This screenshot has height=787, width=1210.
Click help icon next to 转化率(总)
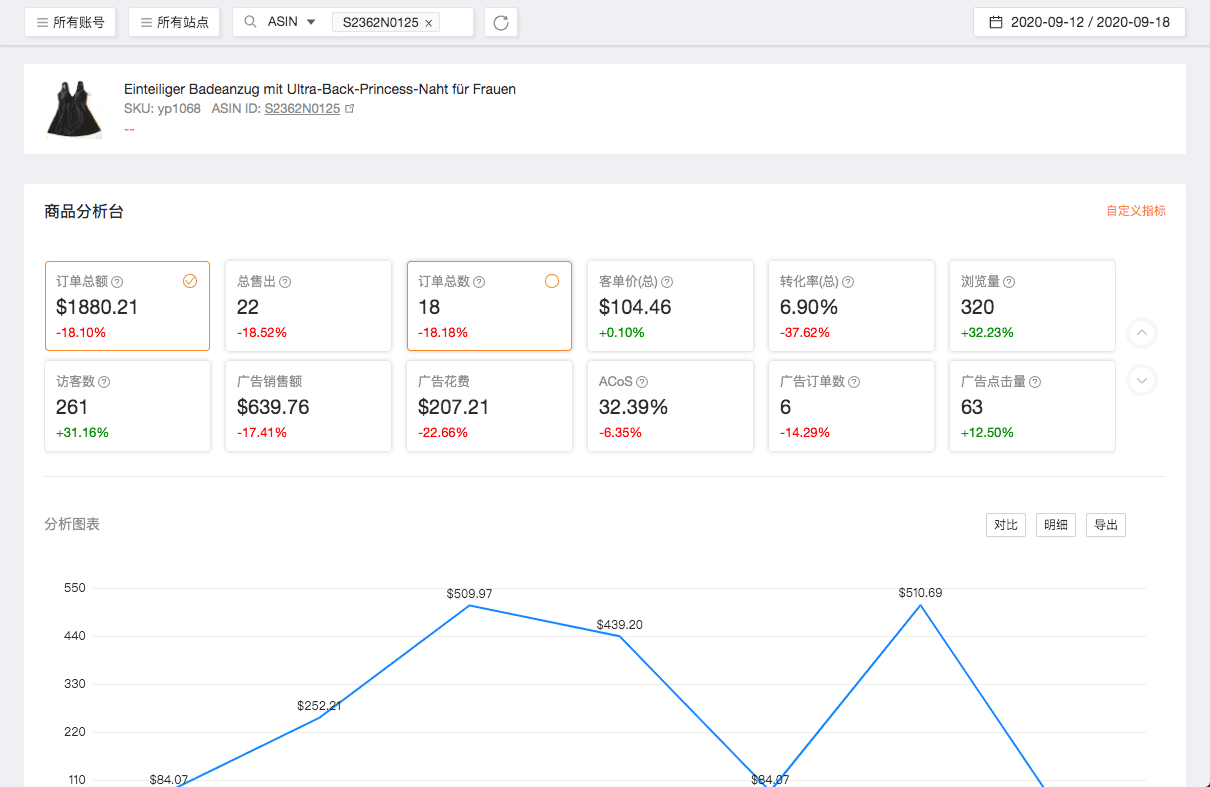coord(848,282)
